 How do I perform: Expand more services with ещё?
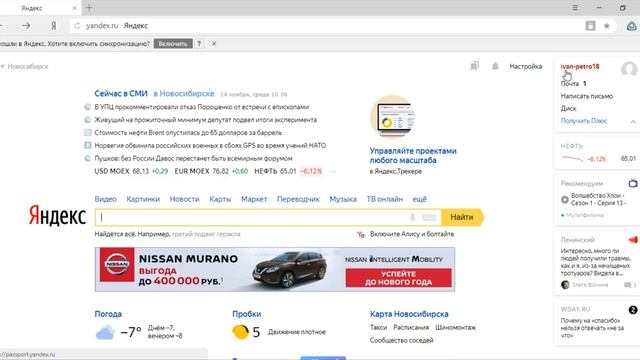(x=419, y=199)
